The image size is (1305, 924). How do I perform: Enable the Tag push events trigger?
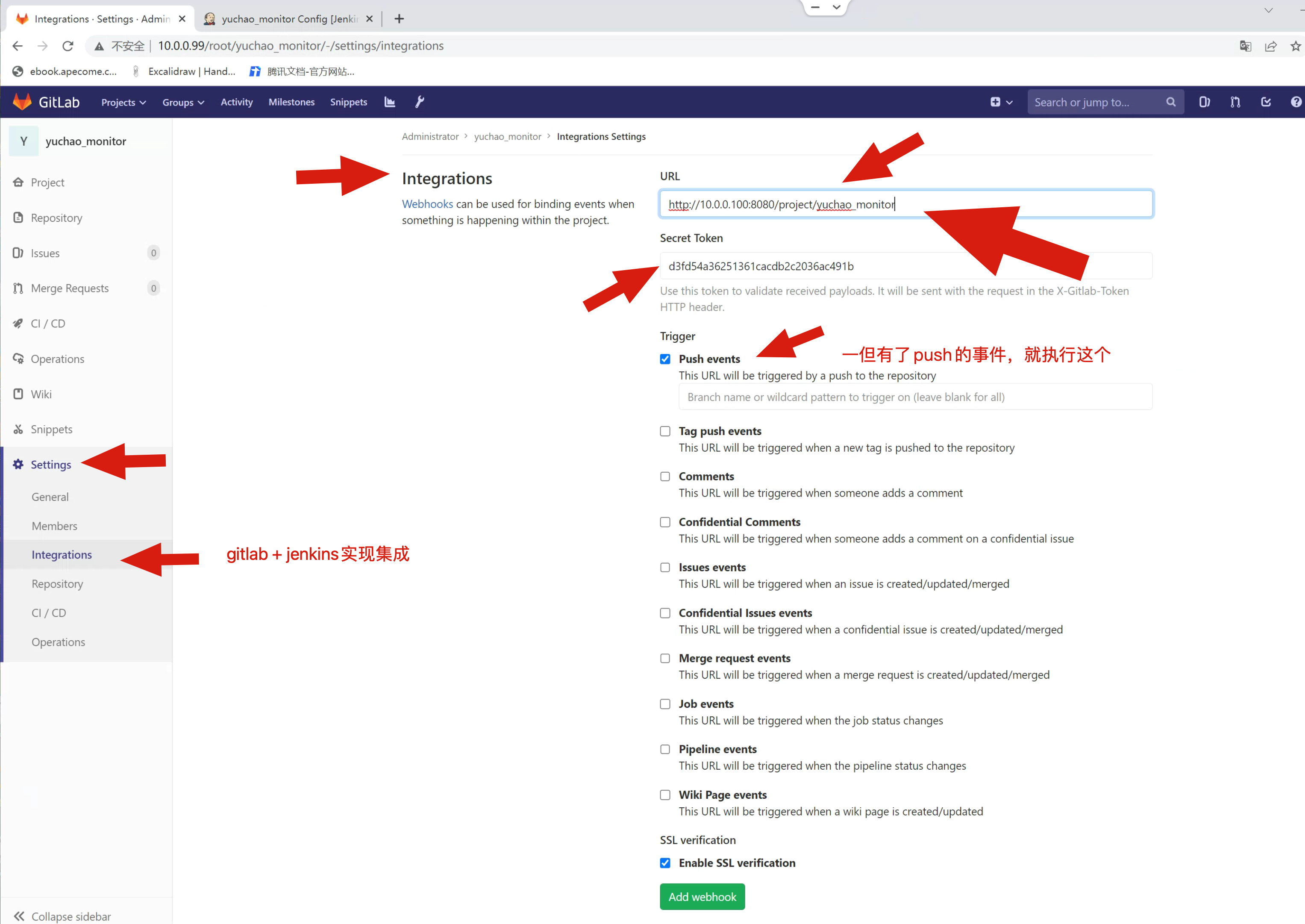[x=665, y=431]
